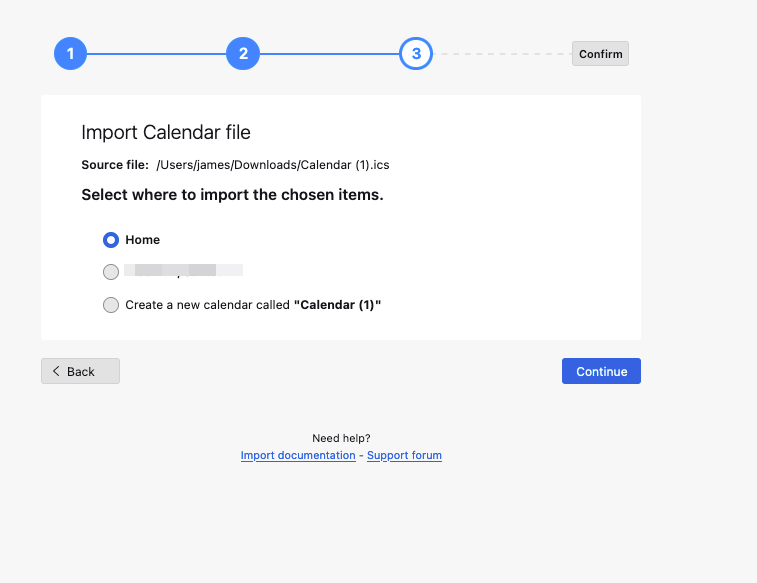Click the left chevron on Back button
The image size is (757, 583).
[x=56, y=371]
